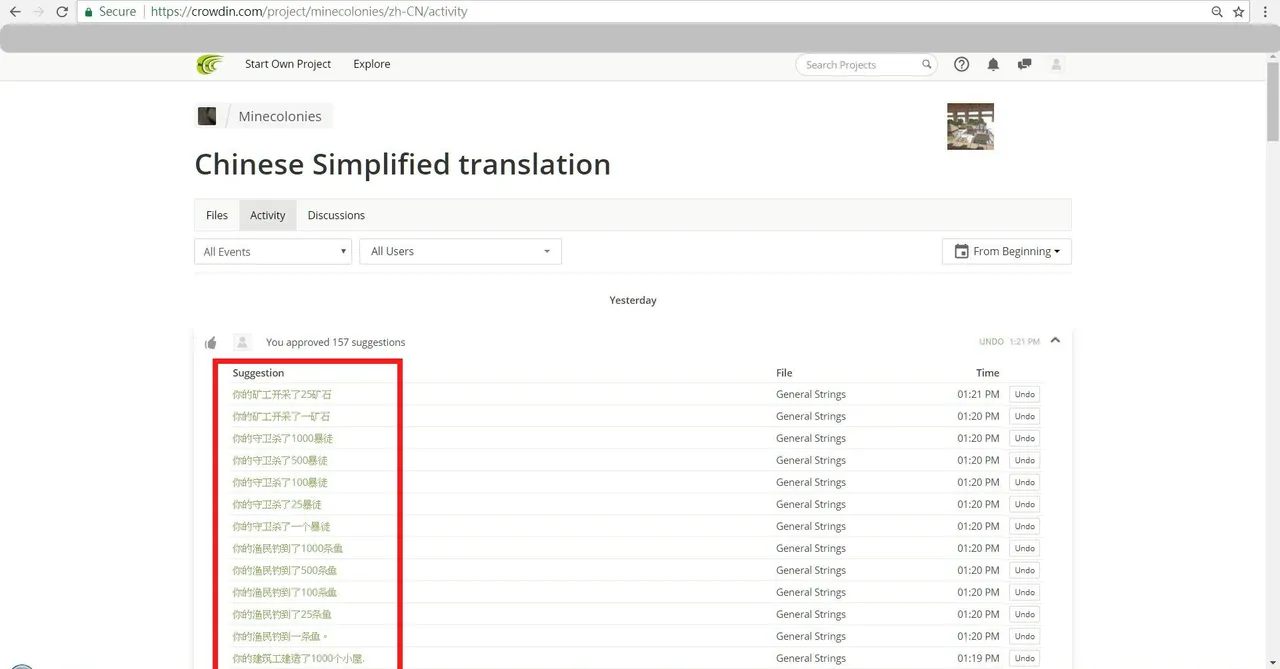Undo approval of 你的守卫杀了1000暴徒
Viewport: 1280px width, 669px height.
(1024, 438)
